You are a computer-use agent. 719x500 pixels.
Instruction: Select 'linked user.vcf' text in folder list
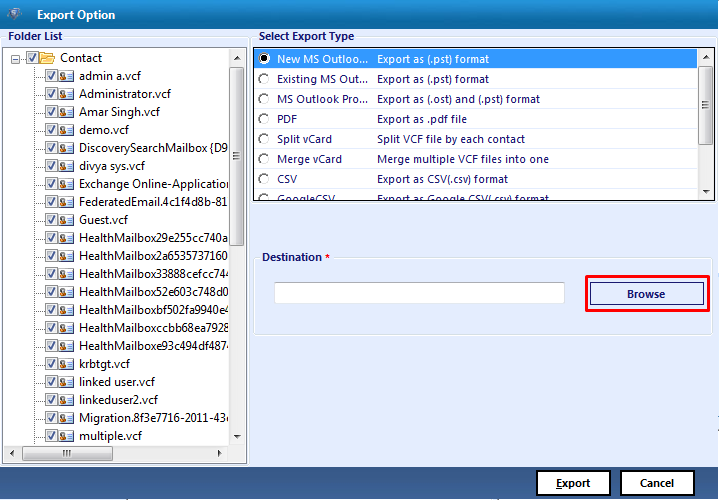pos(117,382)
